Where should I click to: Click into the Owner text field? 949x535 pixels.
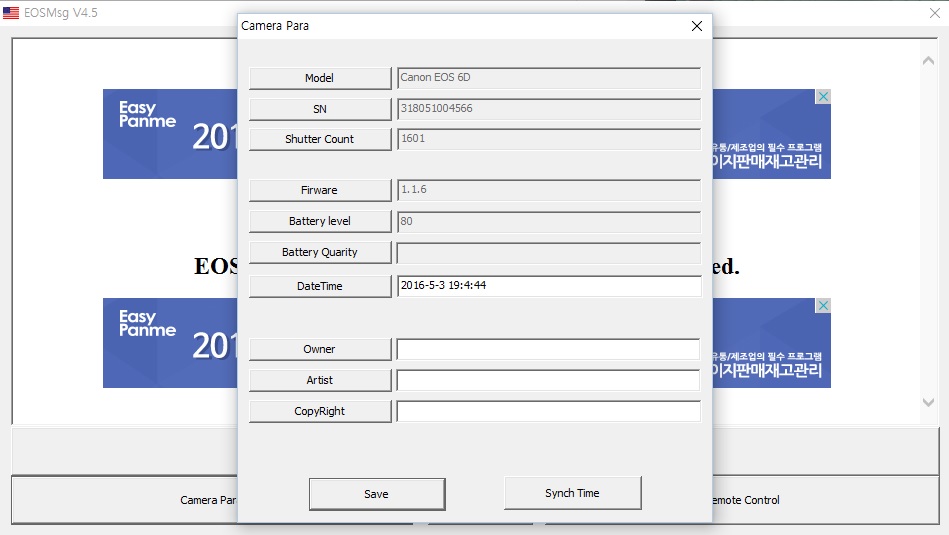(548, 349)
